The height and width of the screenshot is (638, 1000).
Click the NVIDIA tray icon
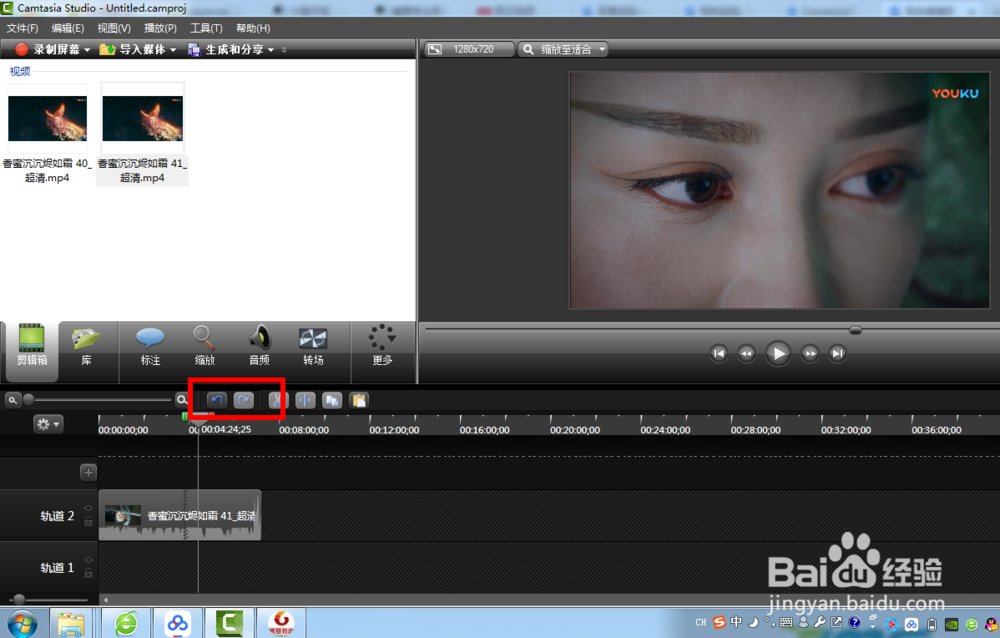click(x=951, y=625)
